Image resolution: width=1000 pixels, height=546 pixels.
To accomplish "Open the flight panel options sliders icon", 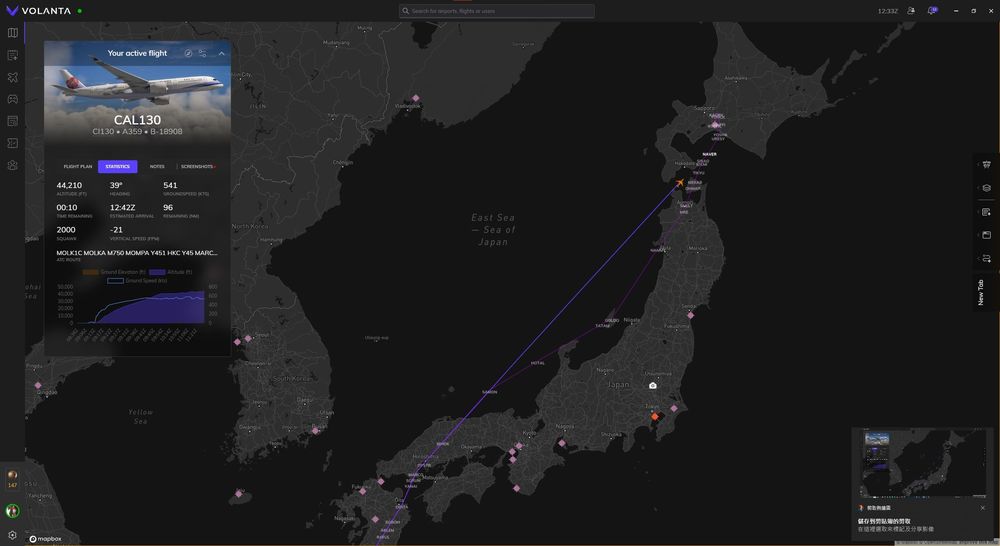I will (203, 53).
